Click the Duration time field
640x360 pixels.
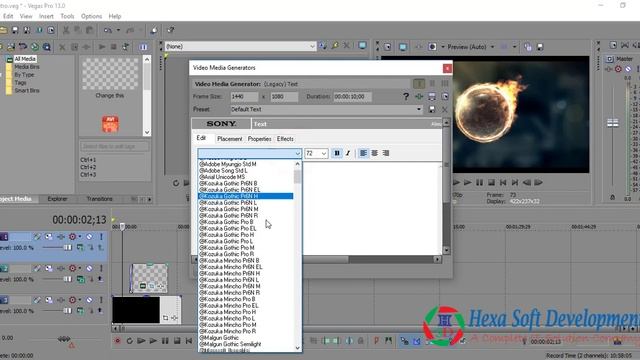[352, 97]
